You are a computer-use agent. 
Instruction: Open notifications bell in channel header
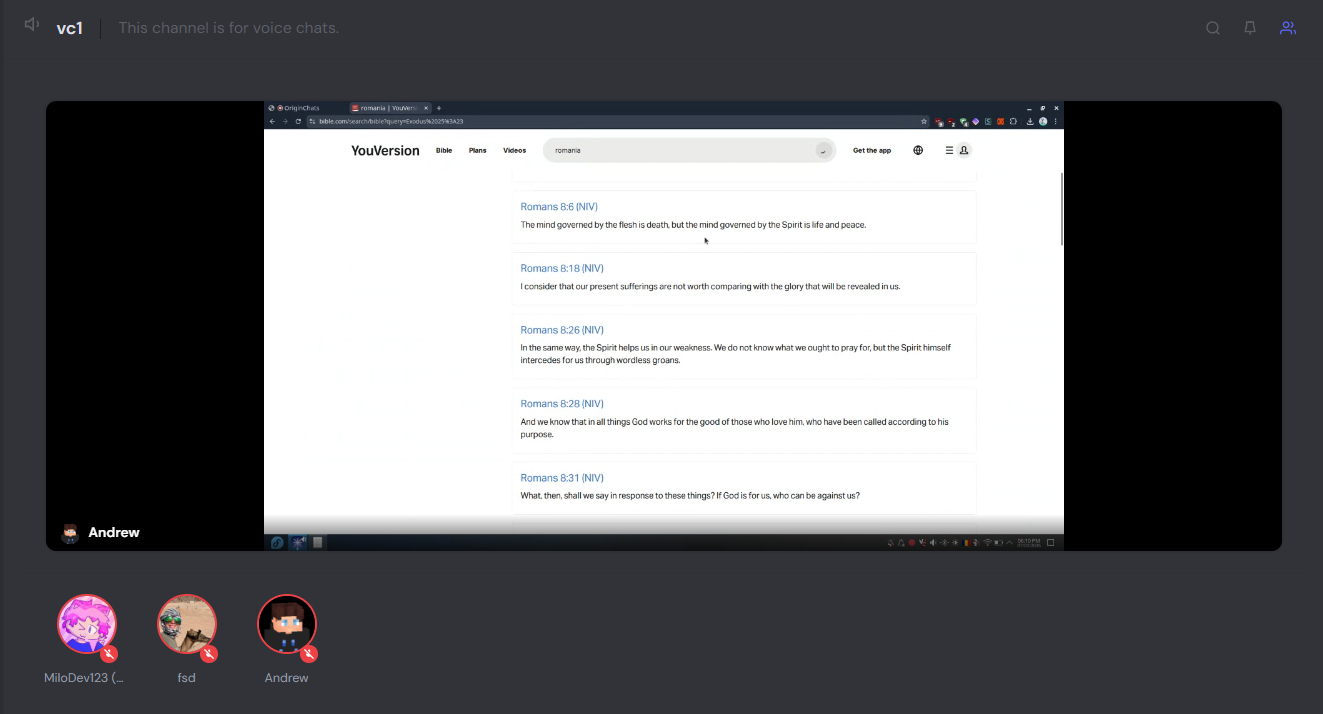(x=1250, y=28)
